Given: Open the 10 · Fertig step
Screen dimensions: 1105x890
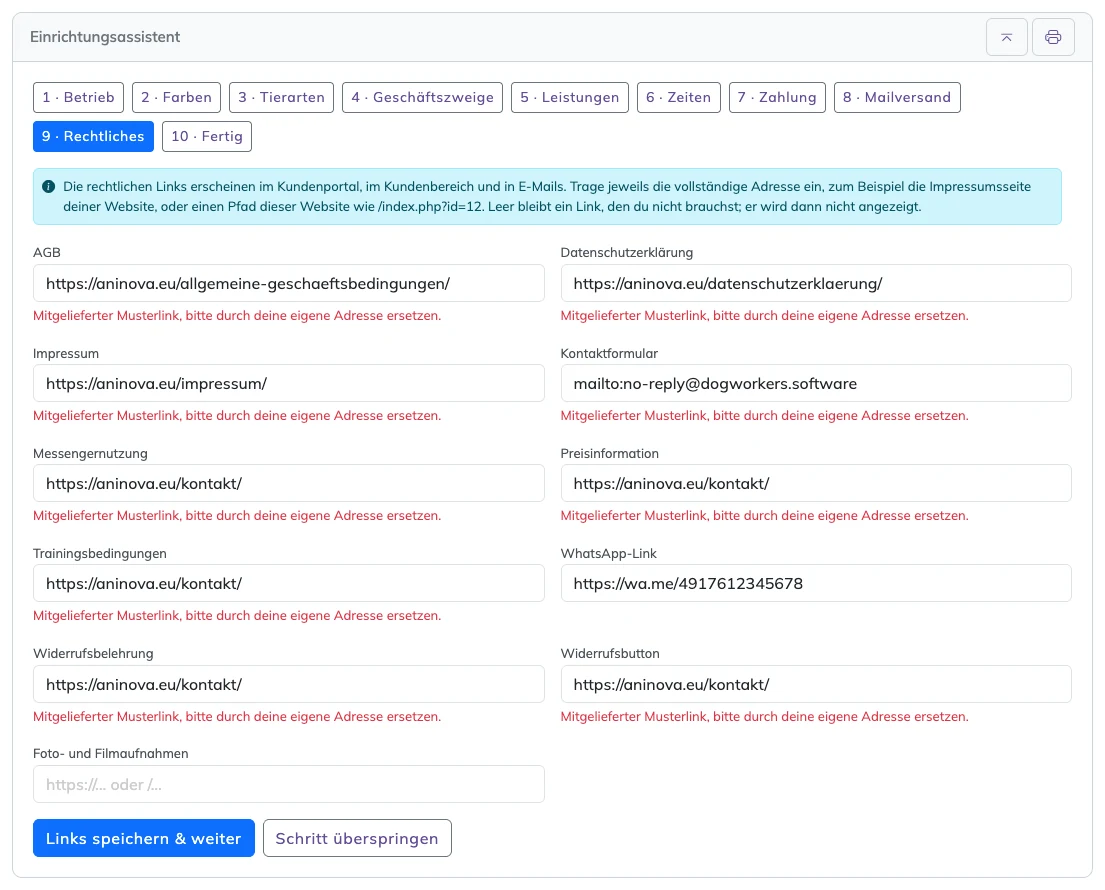Looking at the screenshot, I should click(x=206, y=137).
